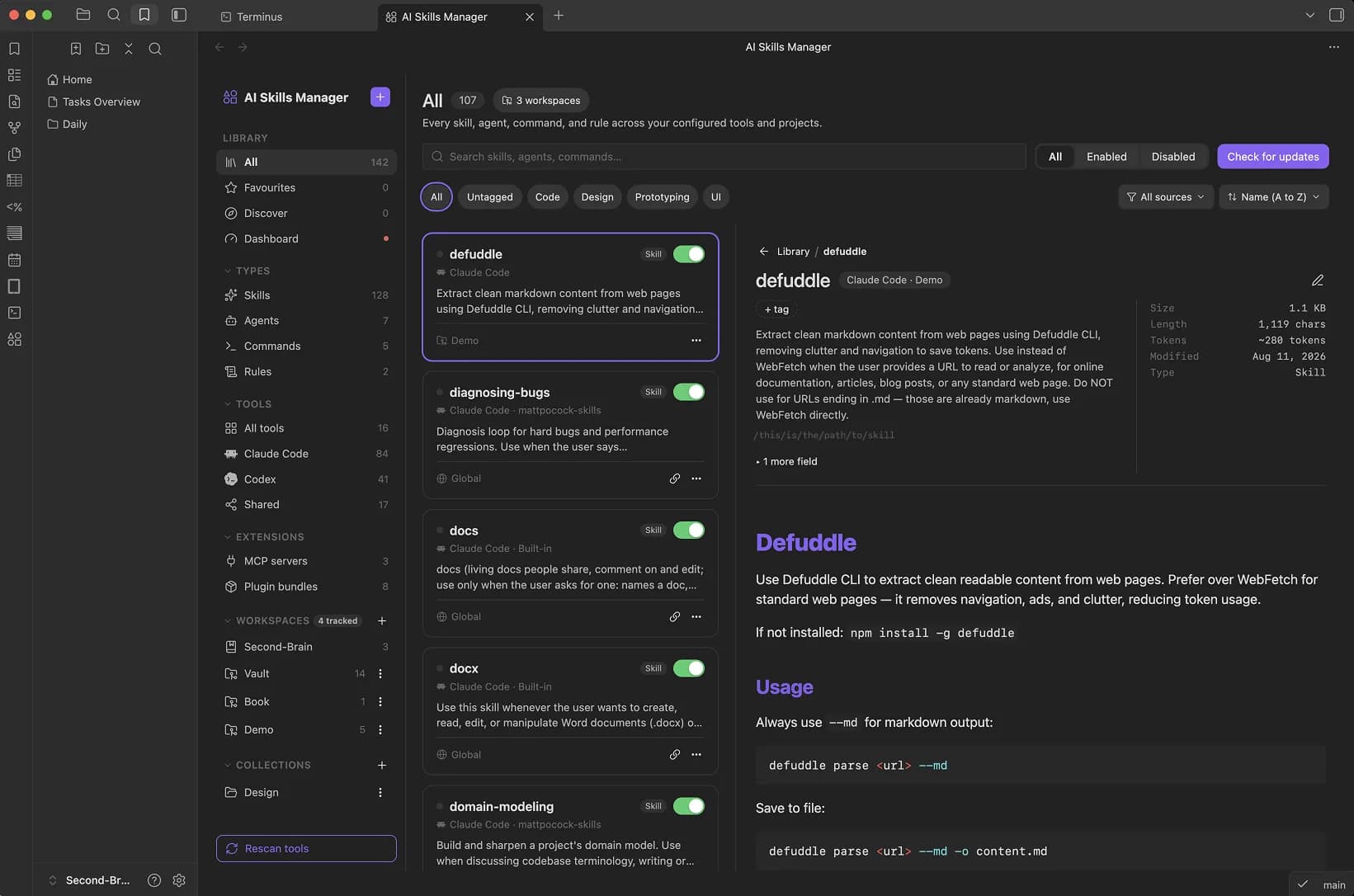Disable the defuddle skill toggle
Image resolution: width=1354 pixels, height=896 pixels.
[x=689, y=254]
